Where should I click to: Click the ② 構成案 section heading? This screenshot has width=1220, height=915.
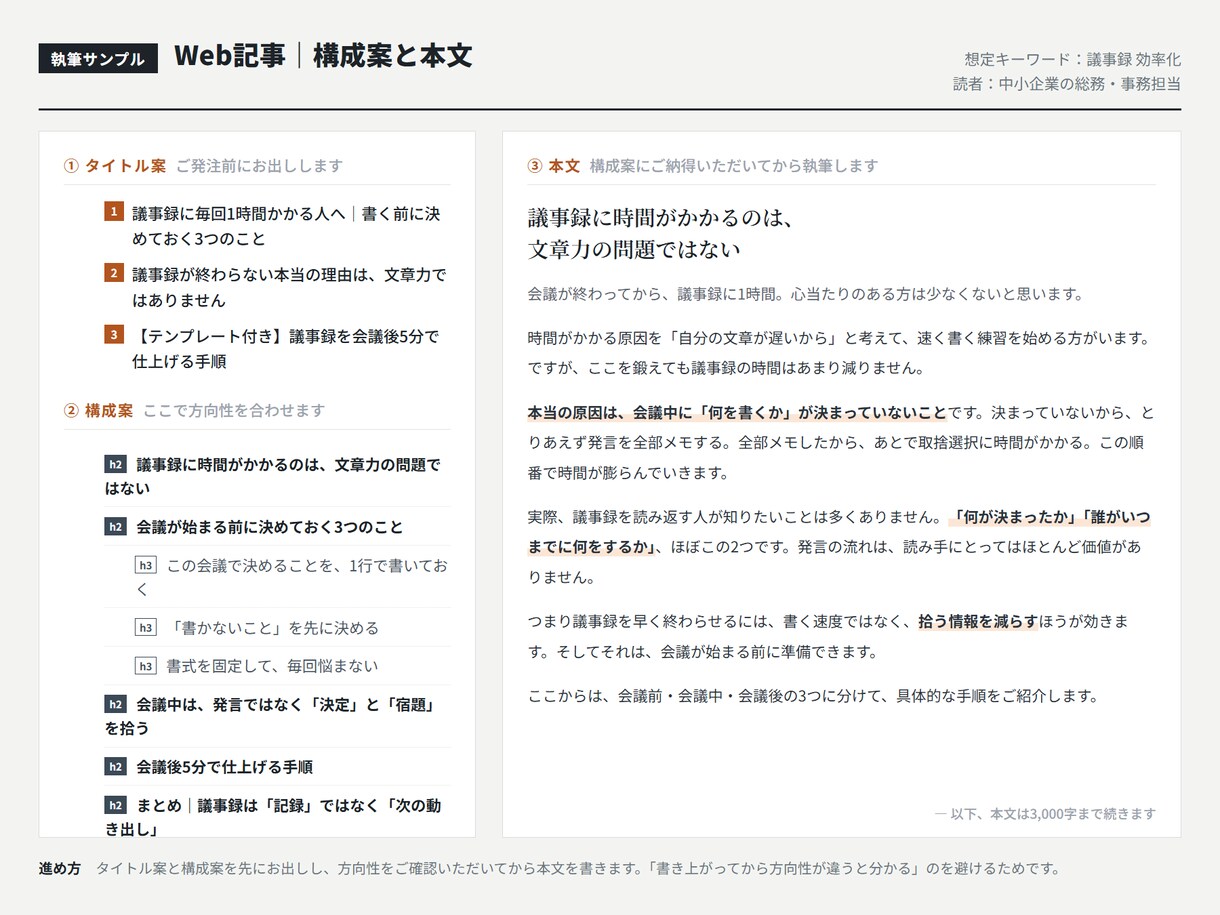pos(98,410)
